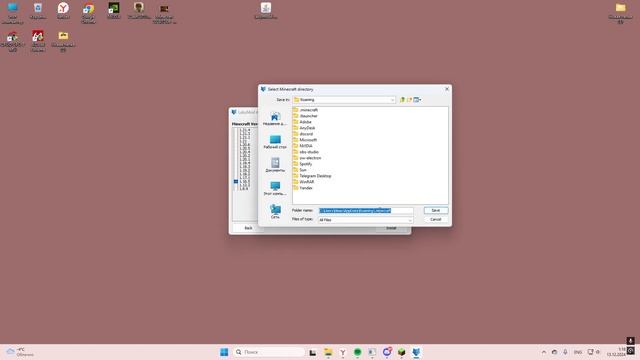Click the Create New Folder icon

[409, 100]
